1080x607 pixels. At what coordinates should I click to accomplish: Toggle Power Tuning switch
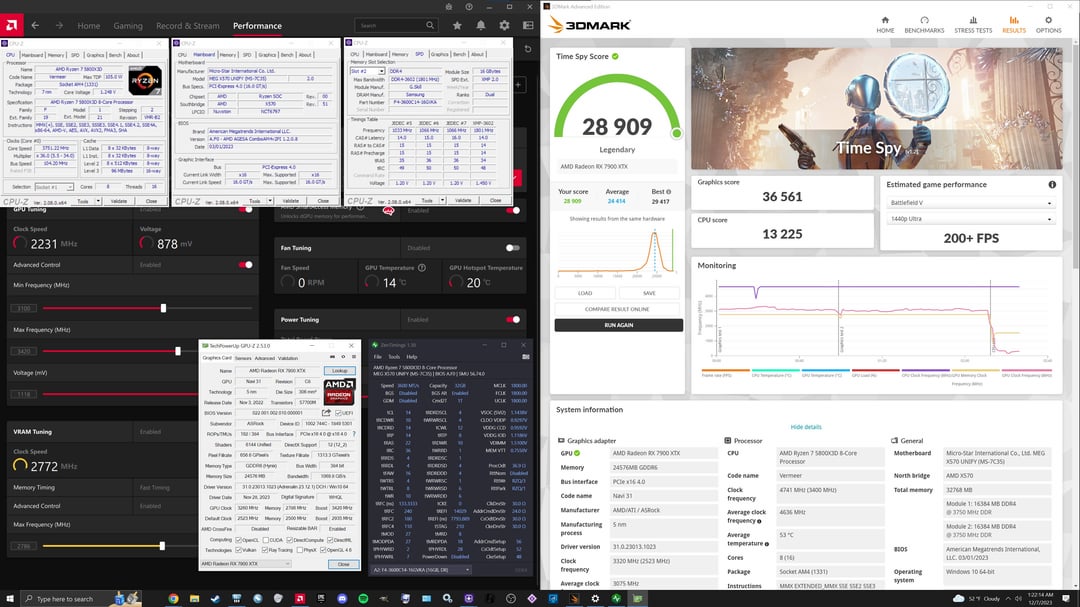(x=512, y=320)
